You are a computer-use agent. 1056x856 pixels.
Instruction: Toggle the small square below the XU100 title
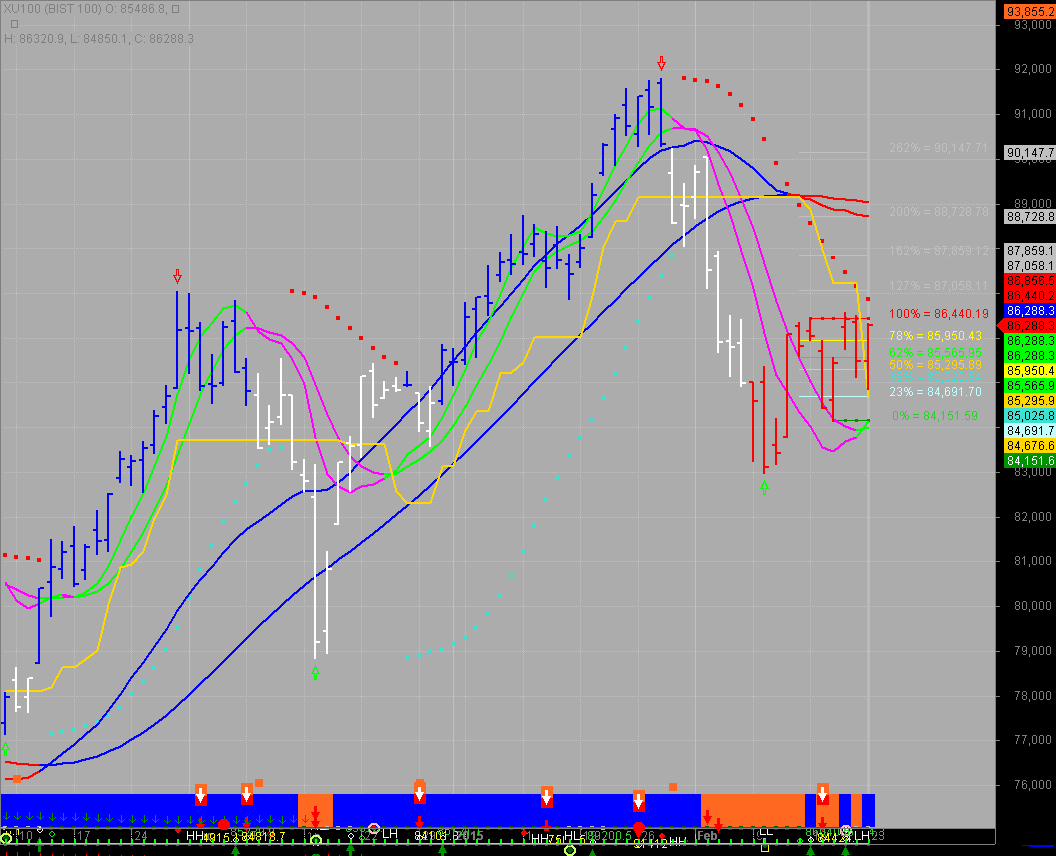(14, 23)
